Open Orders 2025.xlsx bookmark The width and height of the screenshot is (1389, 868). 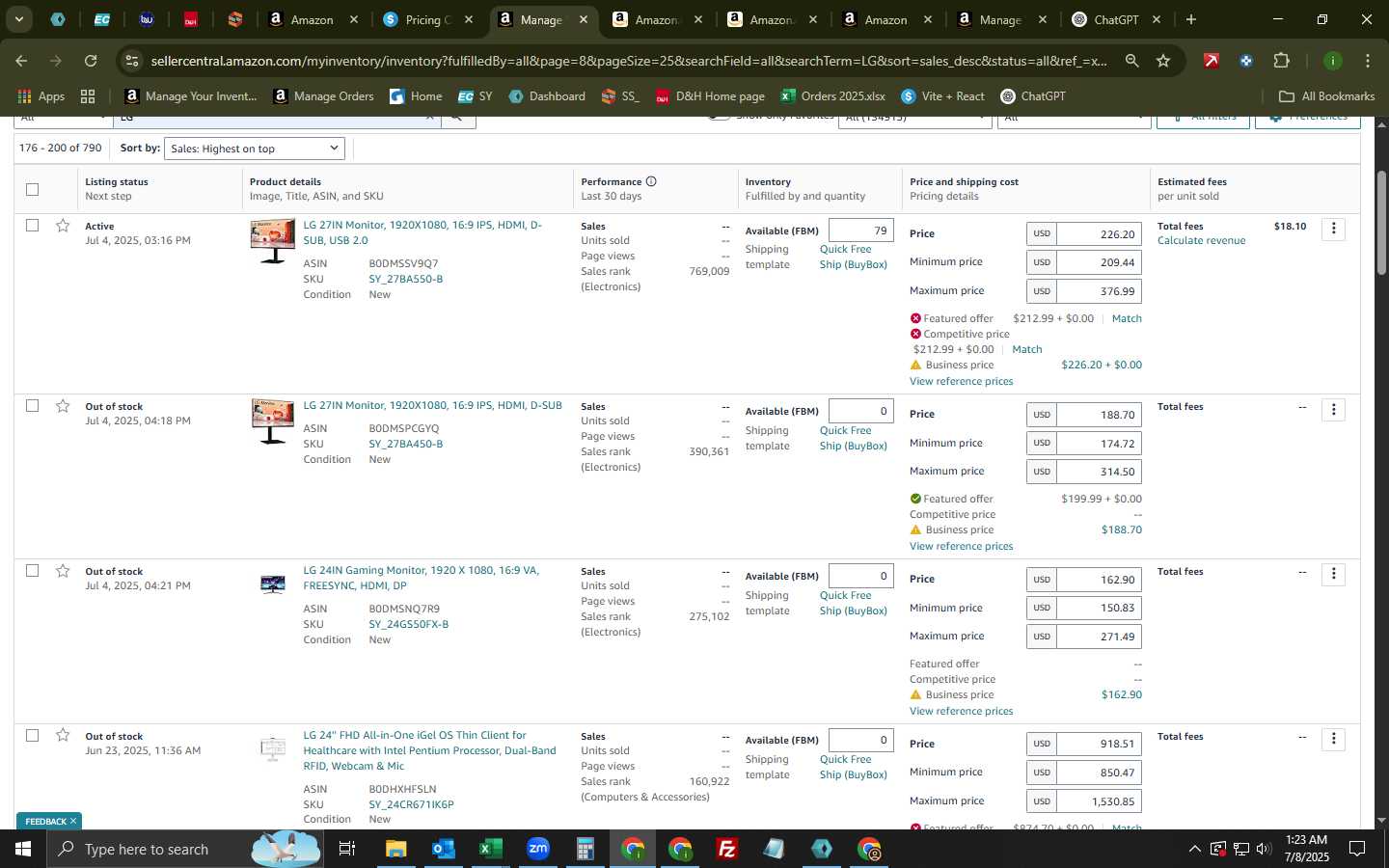point(832,96)
